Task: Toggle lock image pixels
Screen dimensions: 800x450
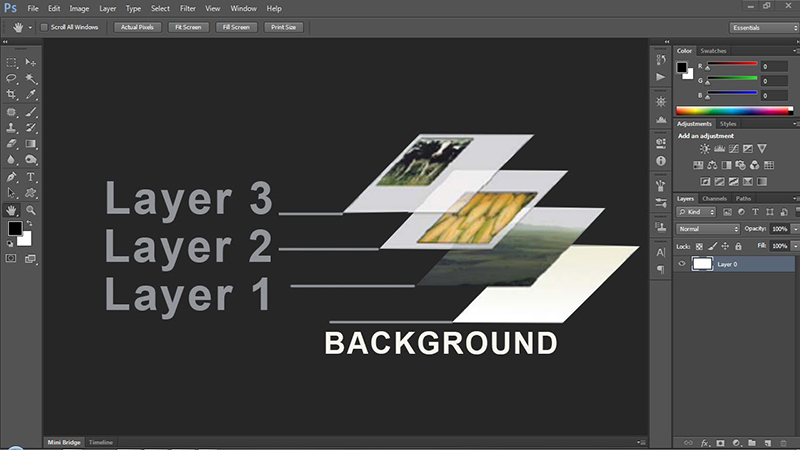Action: click(x=713, y=246)
